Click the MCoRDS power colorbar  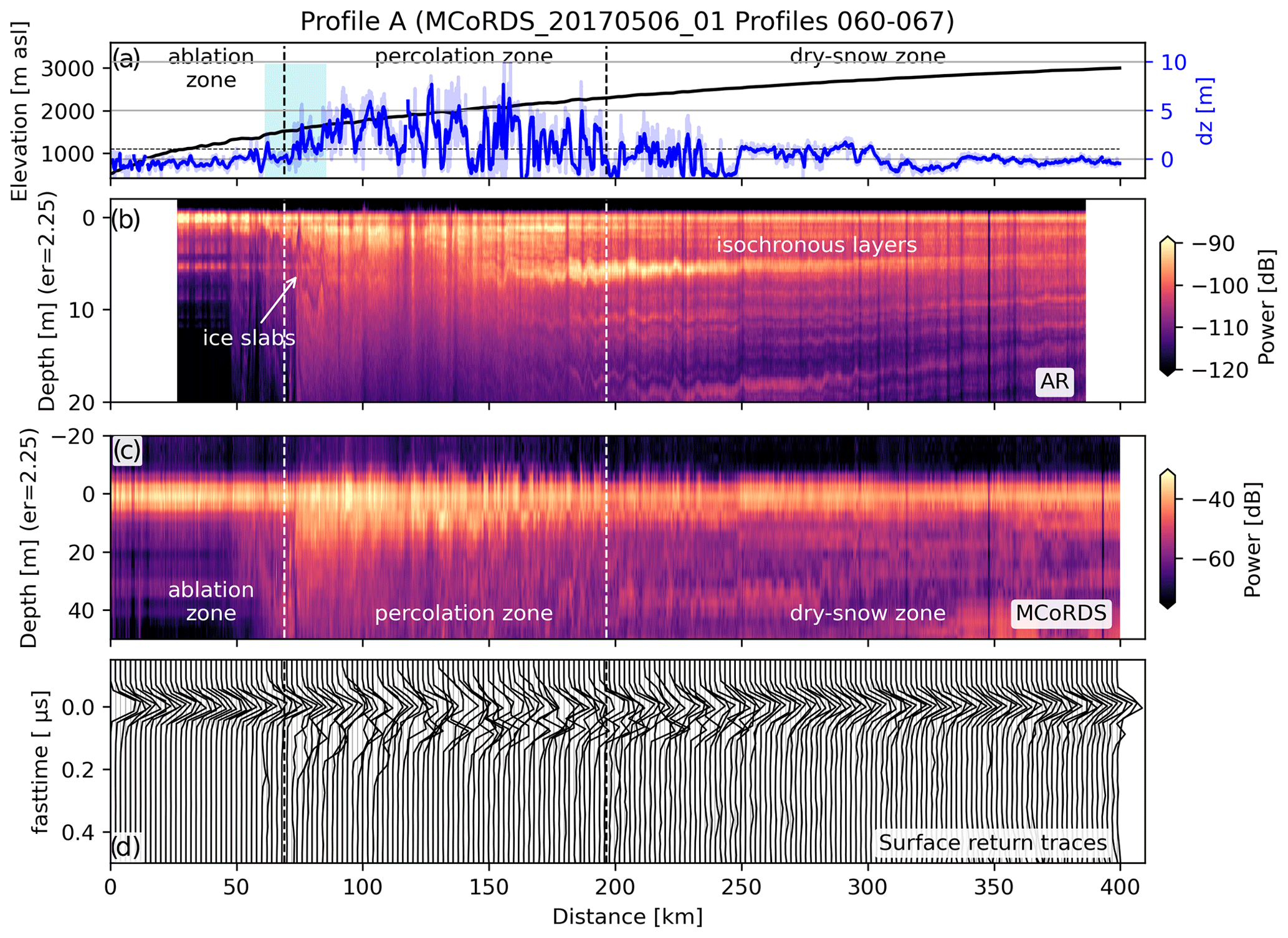(1168, 539)
